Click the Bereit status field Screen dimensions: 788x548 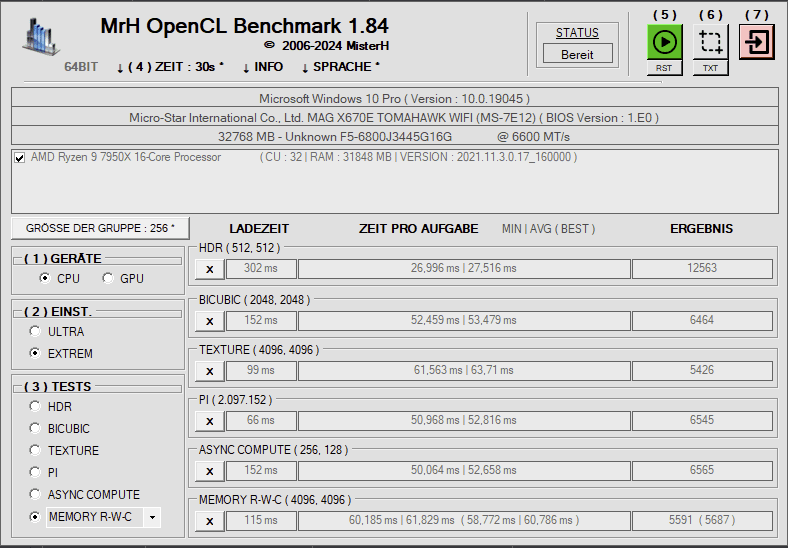[577, 54]
